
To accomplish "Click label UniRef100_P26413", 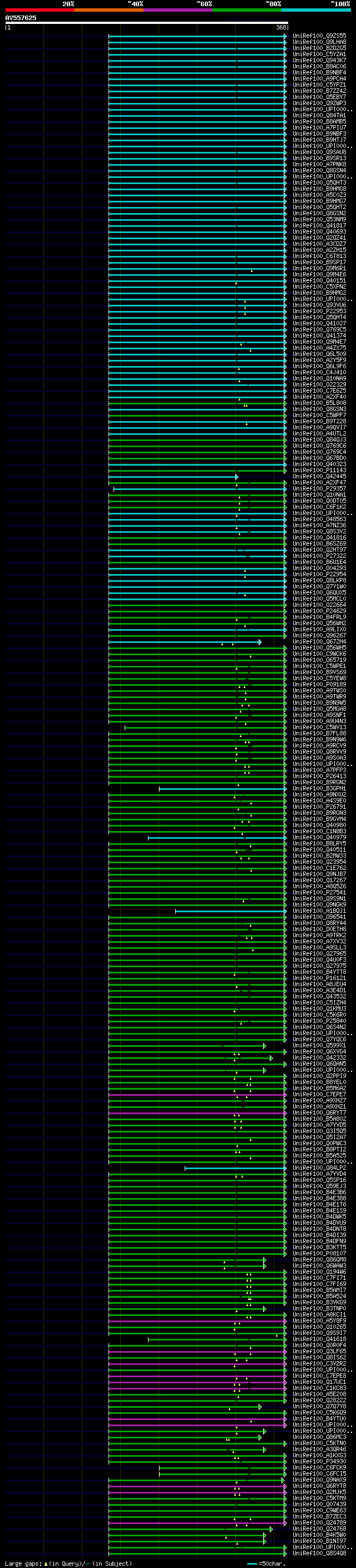I will coord(319,776).
